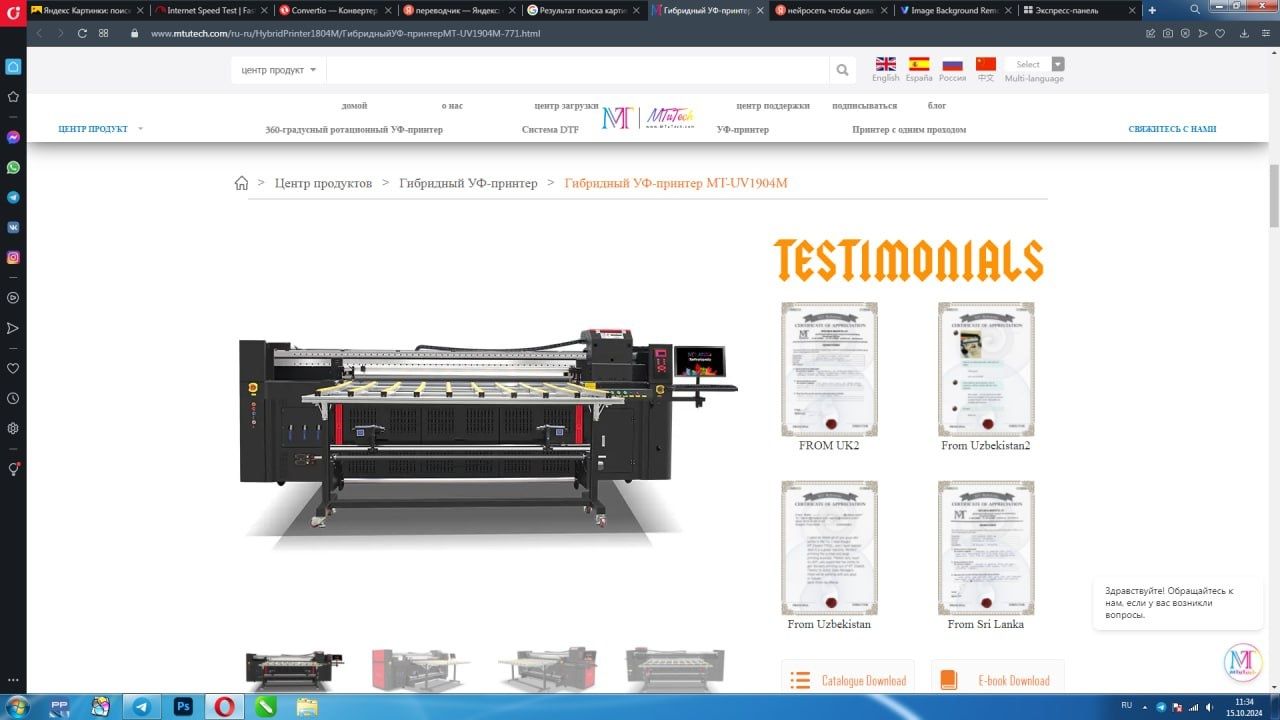Viewport: 1280px width, 720px height.
Task: Open sidebar settings gear icon
Action: [x=13, y=428]
